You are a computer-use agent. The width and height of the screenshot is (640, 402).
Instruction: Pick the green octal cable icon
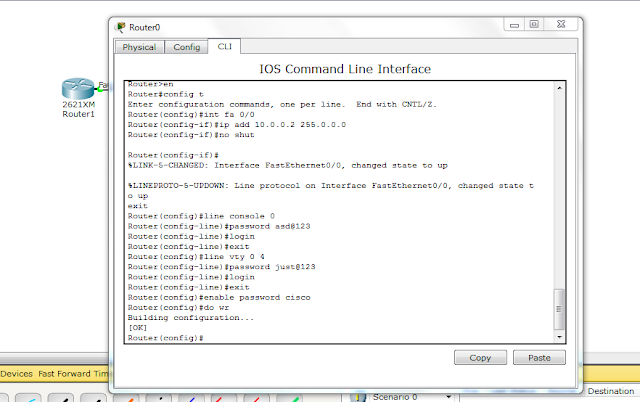coord(289,398)
